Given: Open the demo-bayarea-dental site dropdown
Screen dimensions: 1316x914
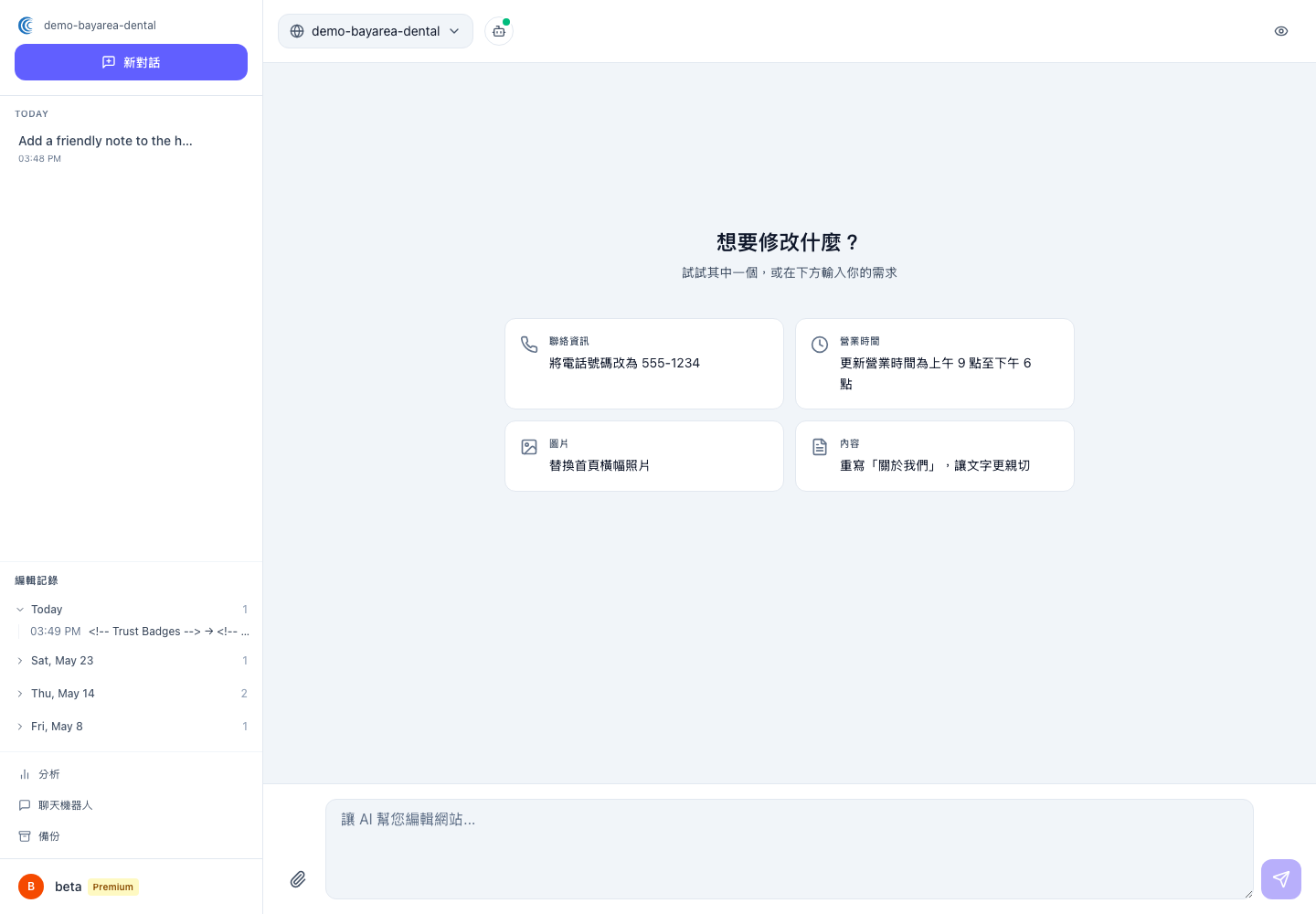Looking at the screenshot, I should tap(376, 31).
